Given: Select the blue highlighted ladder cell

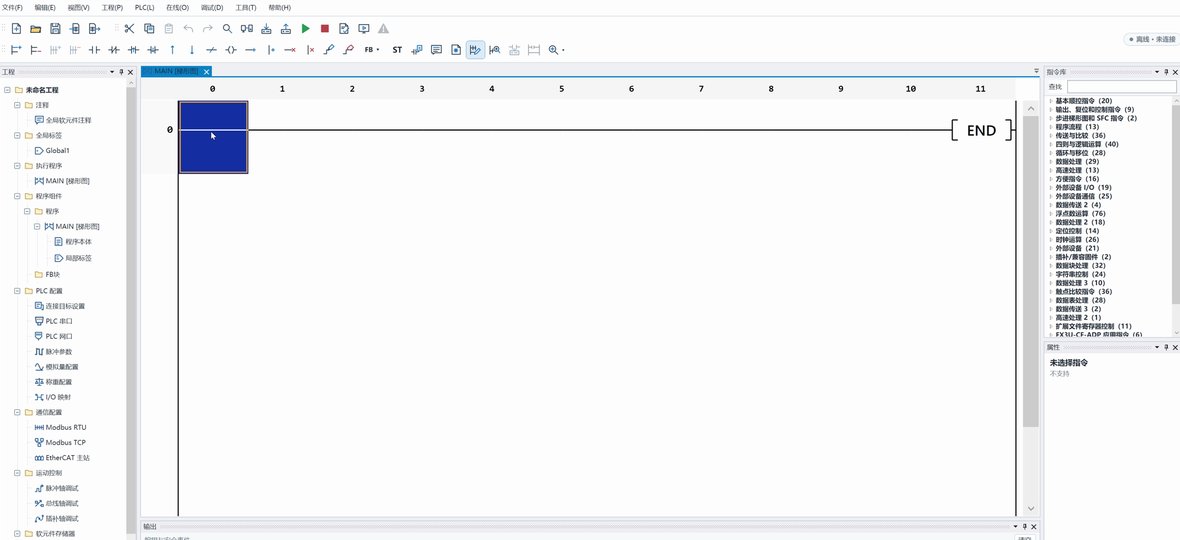Looking at the screenshot, I should click(213, 137).
